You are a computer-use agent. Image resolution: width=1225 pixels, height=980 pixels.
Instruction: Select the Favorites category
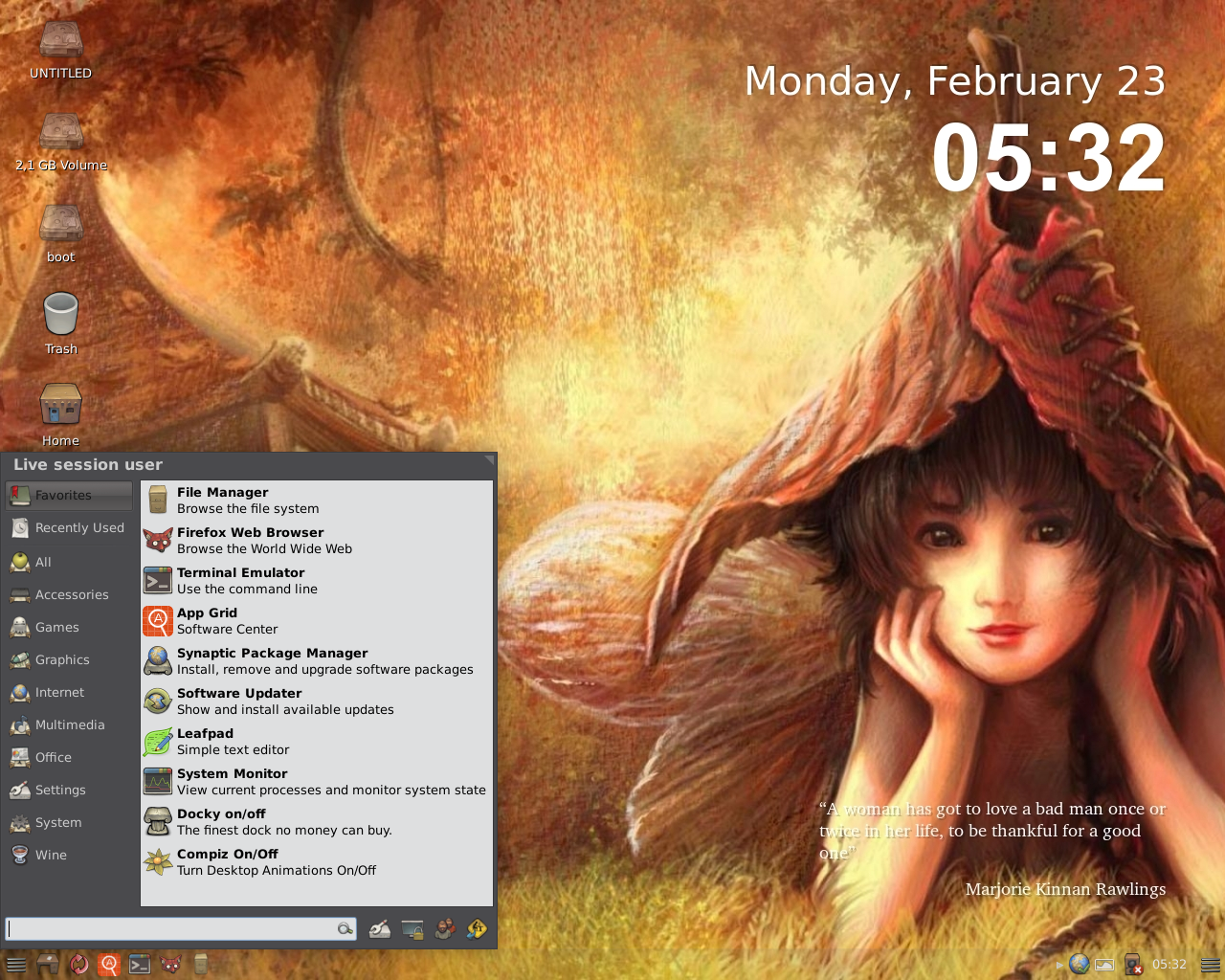coord(70,496)
